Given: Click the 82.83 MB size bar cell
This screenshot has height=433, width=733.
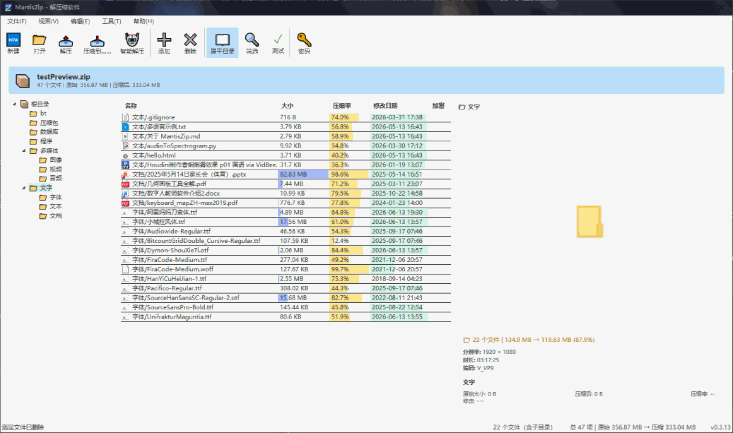Looking at the screenshot, I should click(x=303, y=174).
